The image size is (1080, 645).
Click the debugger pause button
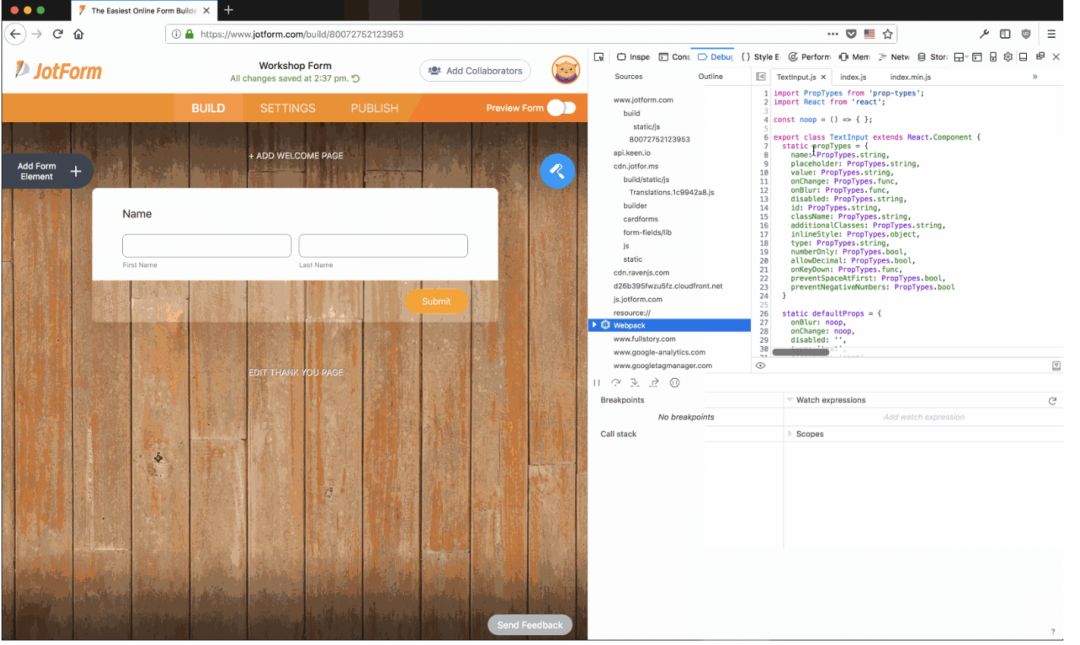597,382
